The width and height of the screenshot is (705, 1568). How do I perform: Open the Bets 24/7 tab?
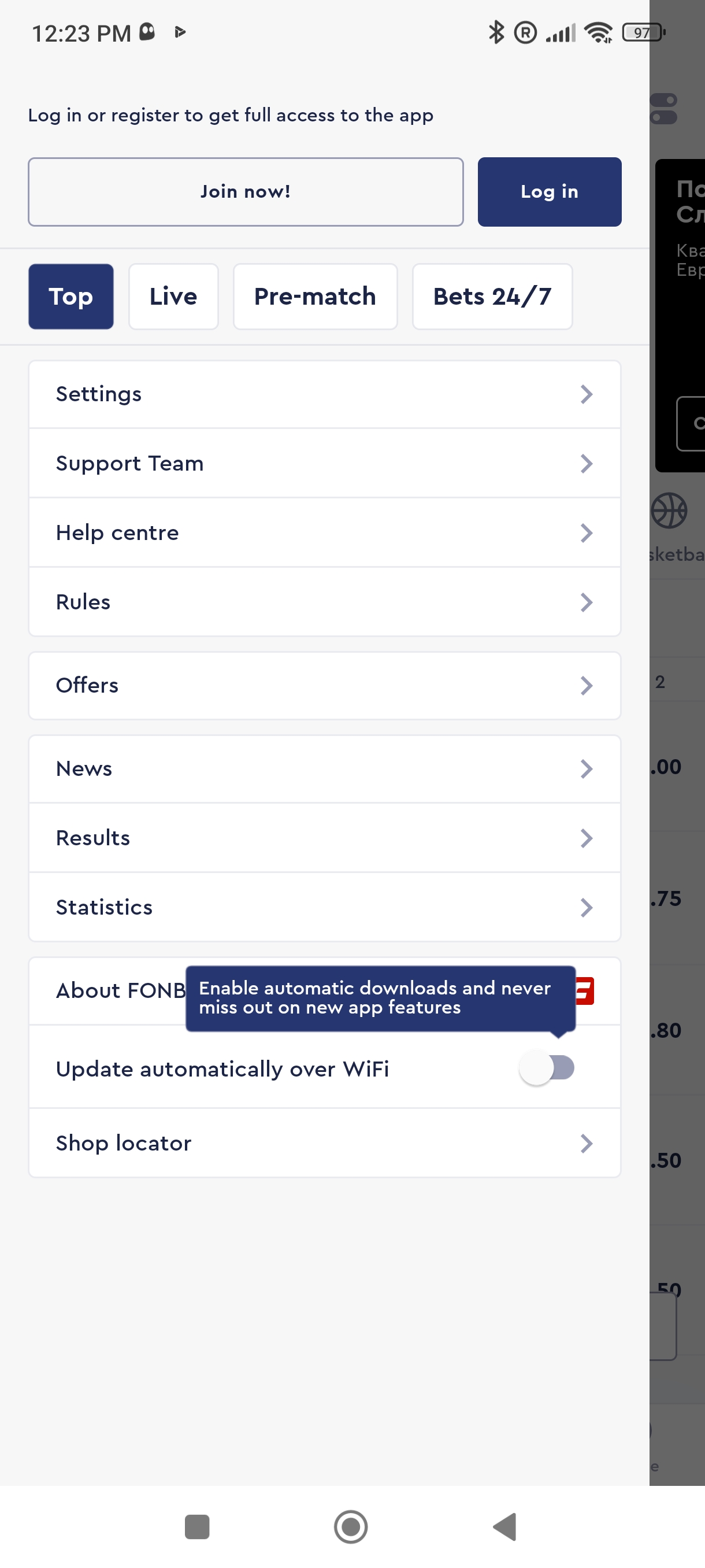tap(492, 297)
